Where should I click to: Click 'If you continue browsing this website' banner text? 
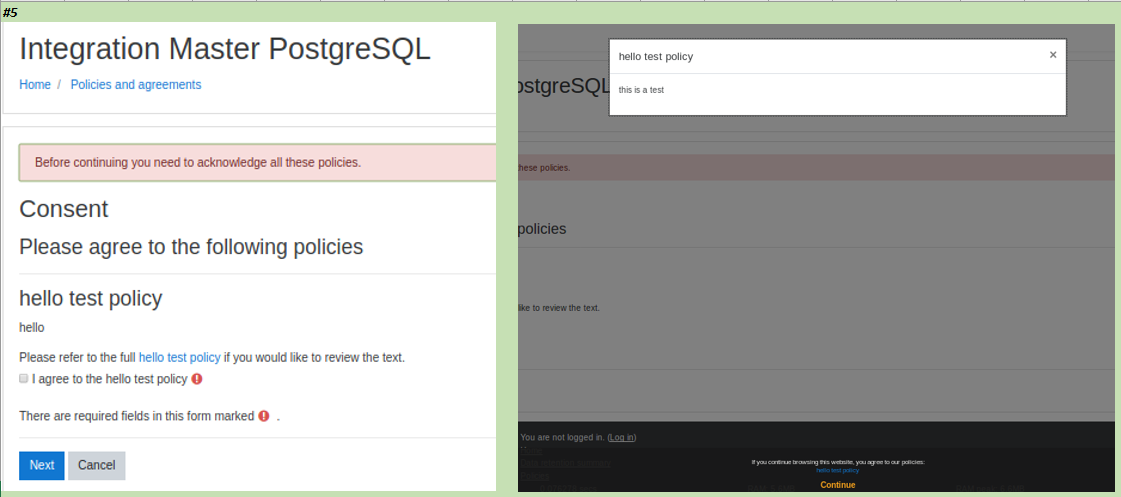pos(837,462)
